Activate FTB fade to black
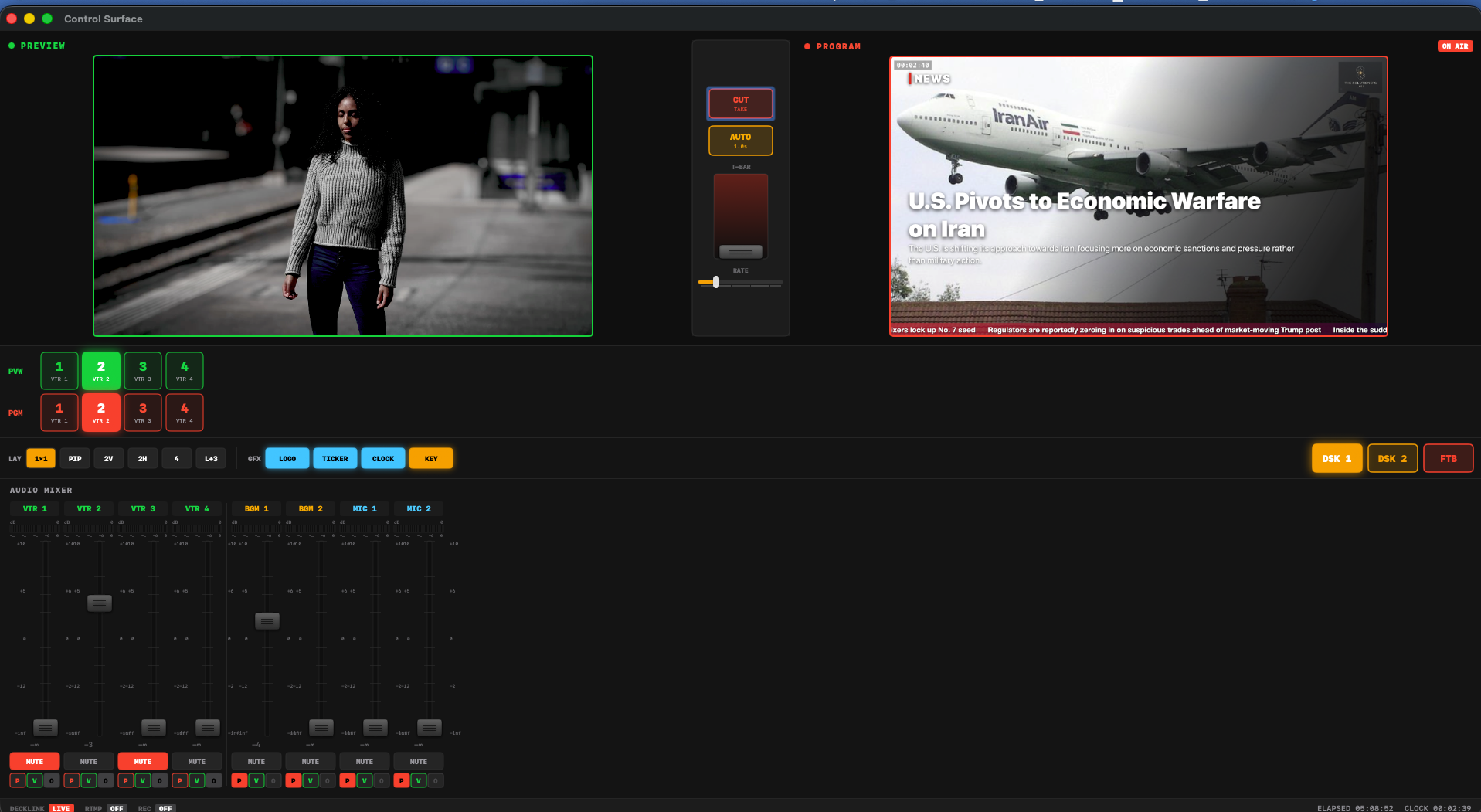1481x812 pixels. click(x=1448, y=458)
